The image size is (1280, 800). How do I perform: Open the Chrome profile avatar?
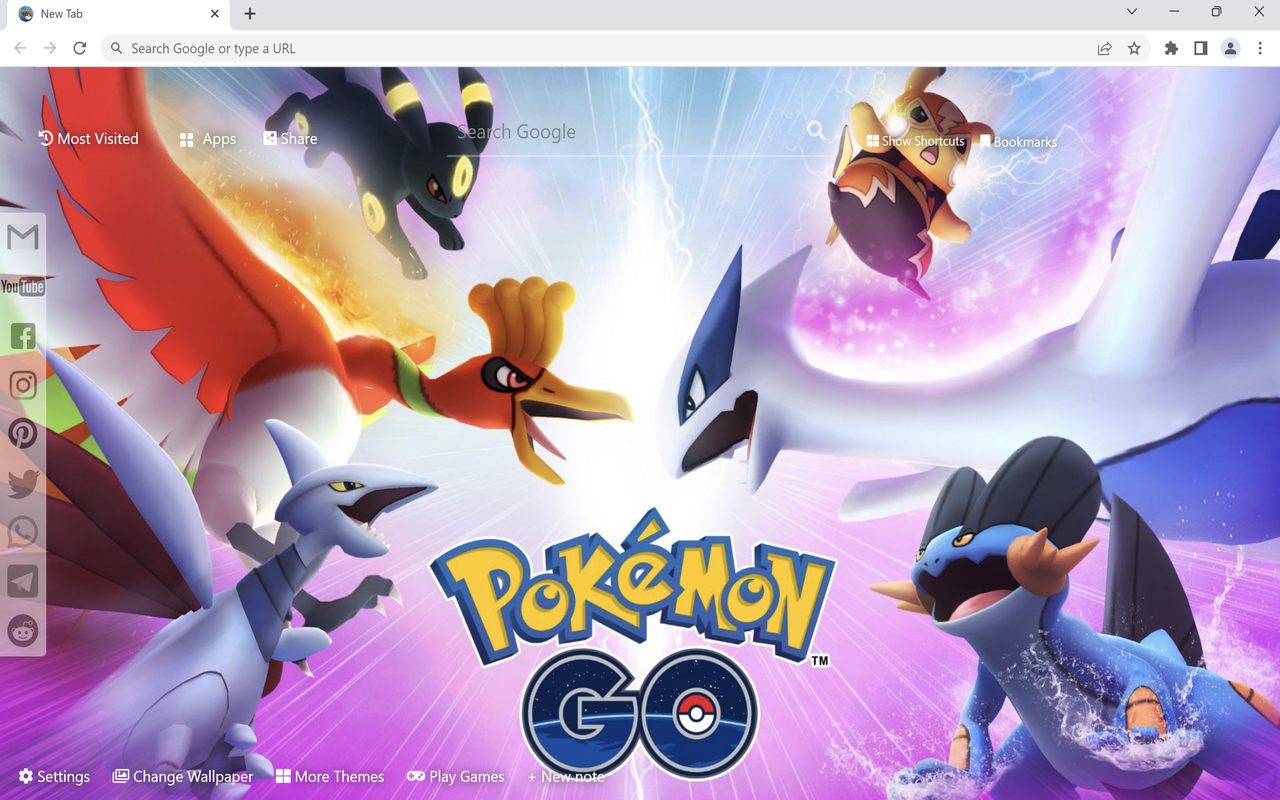click(1231, 48)
